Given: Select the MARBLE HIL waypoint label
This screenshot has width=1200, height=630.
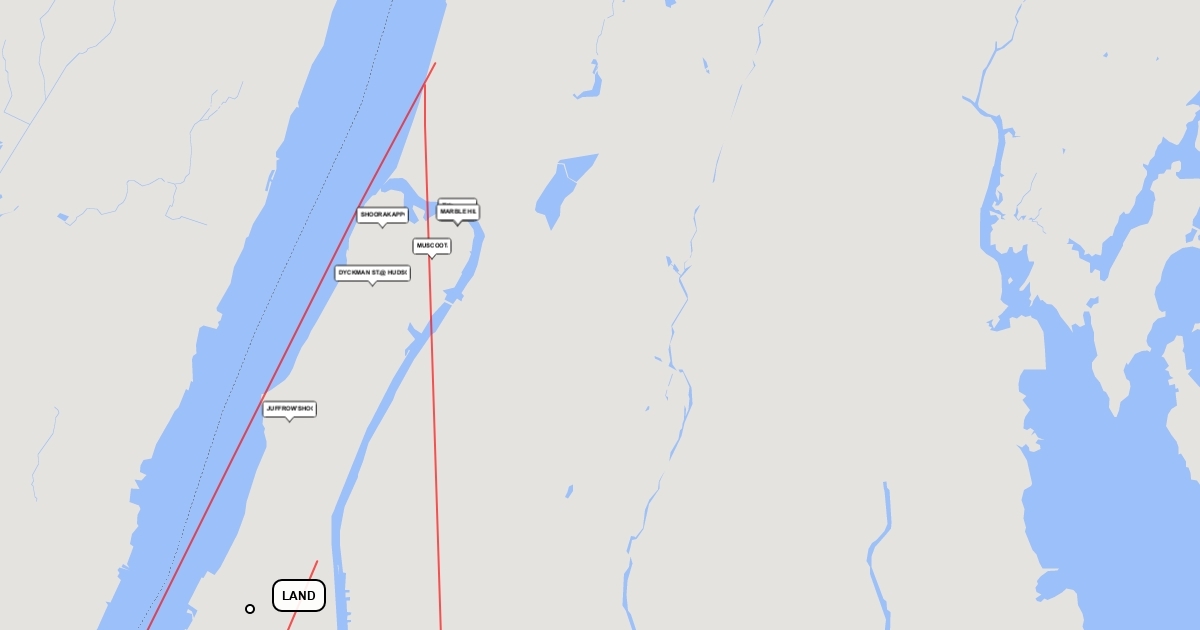Looking at the screenshot, I should pyautogui.click(x=458, y=212).
